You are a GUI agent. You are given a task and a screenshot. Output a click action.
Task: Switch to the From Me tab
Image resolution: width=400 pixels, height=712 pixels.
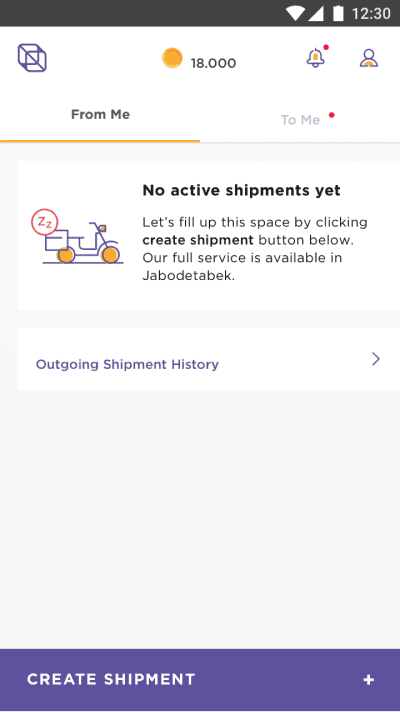[100, 114]
